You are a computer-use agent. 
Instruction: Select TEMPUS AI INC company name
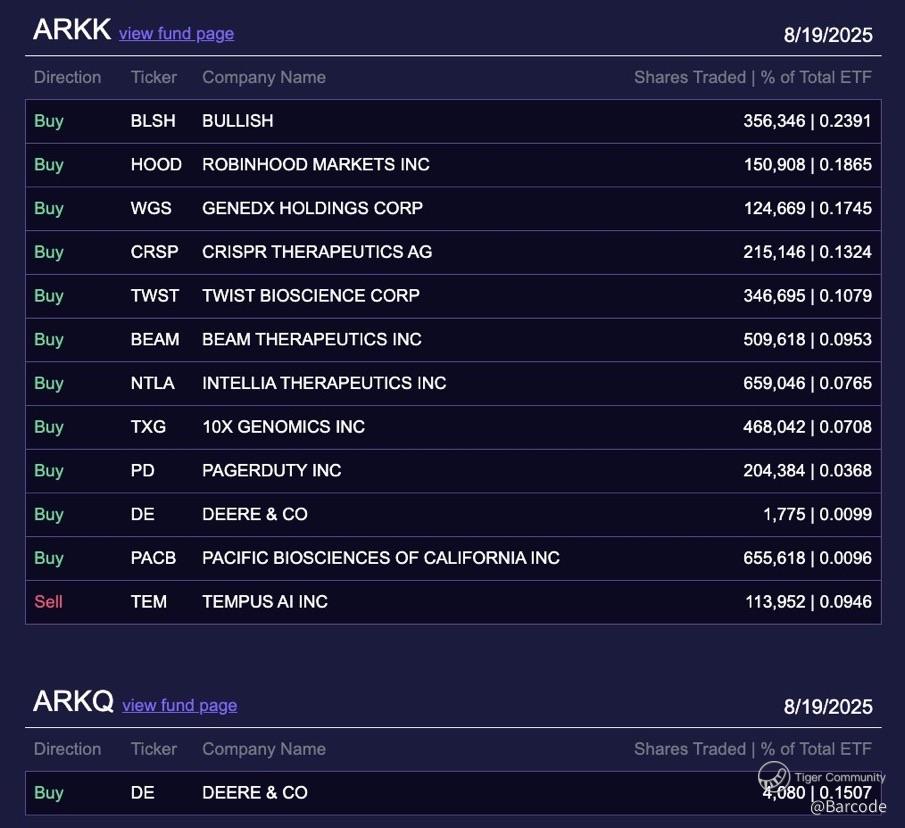coord(264,602)
